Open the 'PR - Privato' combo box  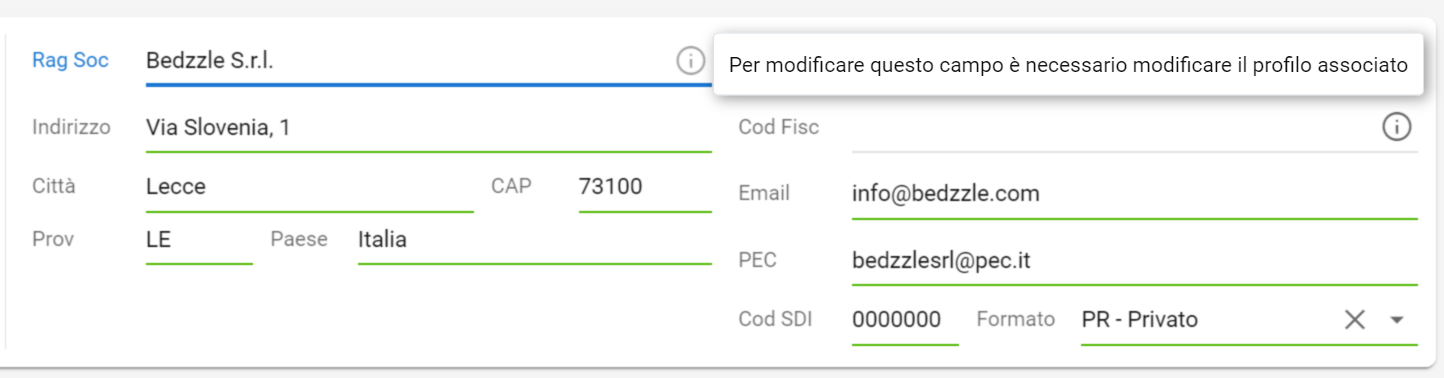tap(1249, 320)
